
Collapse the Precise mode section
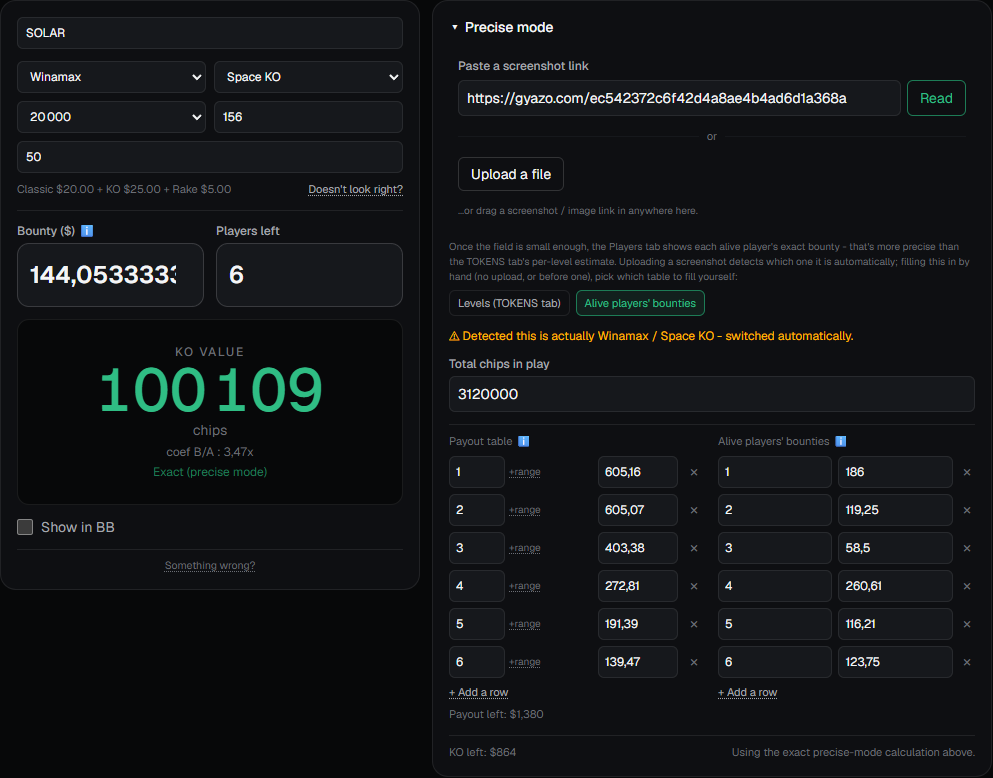[502, 27]
